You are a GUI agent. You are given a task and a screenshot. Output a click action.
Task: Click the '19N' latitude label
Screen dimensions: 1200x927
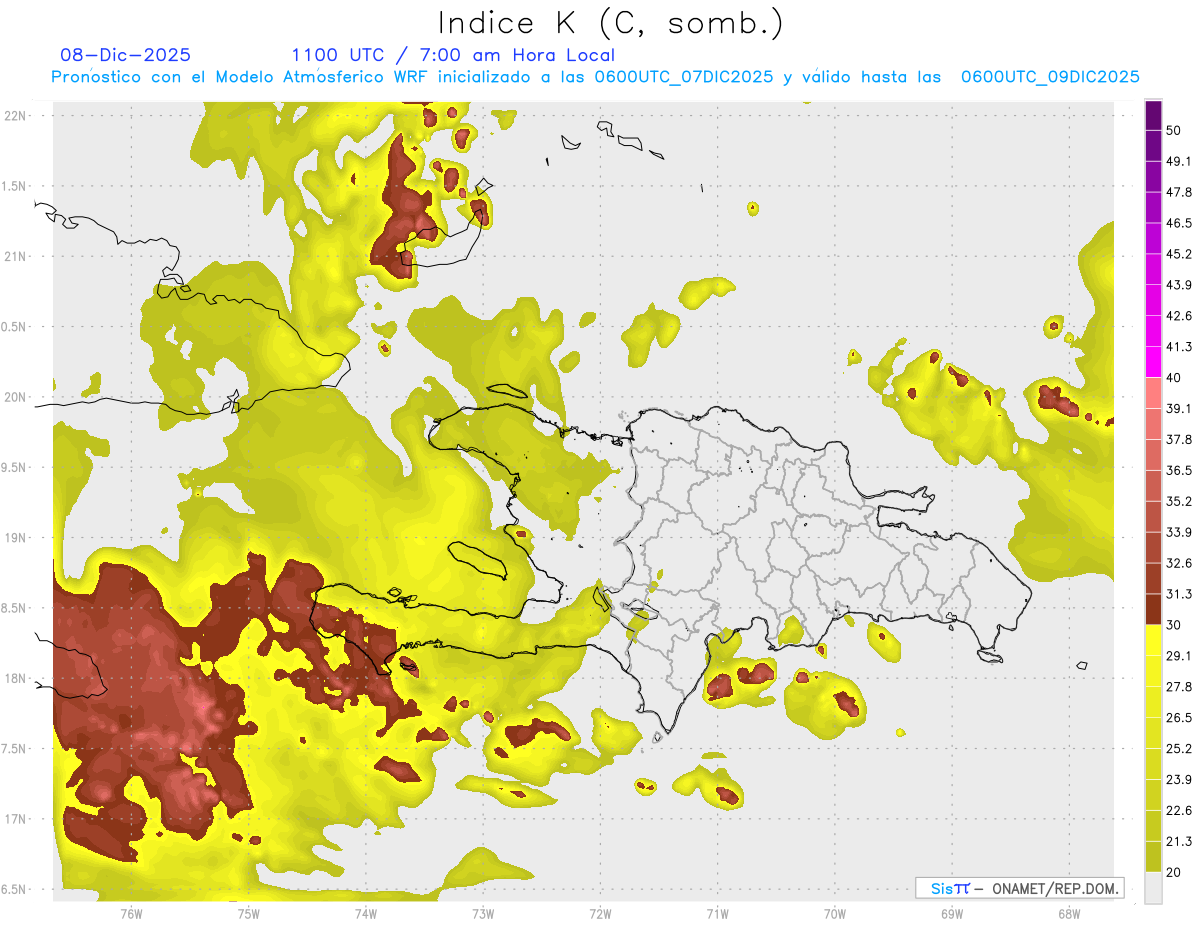[x=15, y=538]
